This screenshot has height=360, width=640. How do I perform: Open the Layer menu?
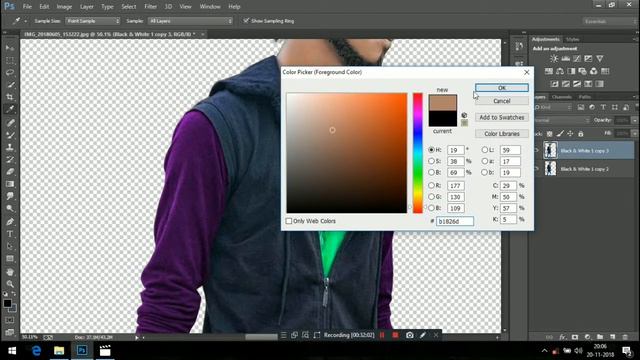coord(87,7)
